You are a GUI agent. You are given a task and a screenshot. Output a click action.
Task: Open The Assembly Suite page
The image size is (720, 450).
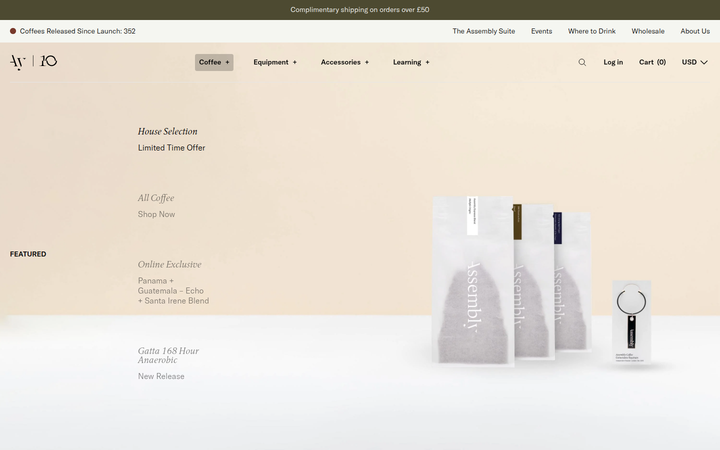(x=484, y=31)
